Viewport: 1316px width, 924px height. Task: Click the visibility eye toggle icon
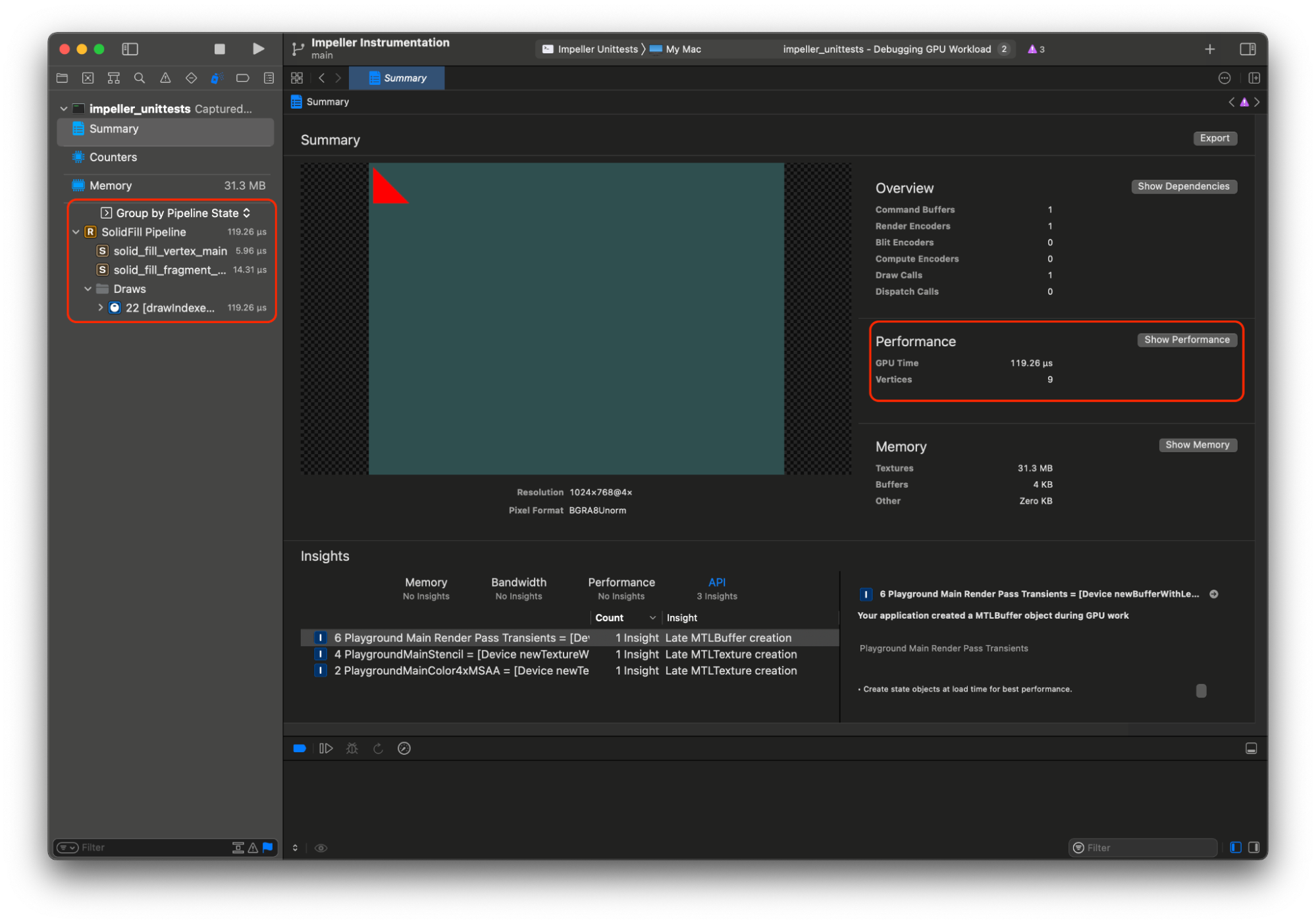[x=321, y=848]
